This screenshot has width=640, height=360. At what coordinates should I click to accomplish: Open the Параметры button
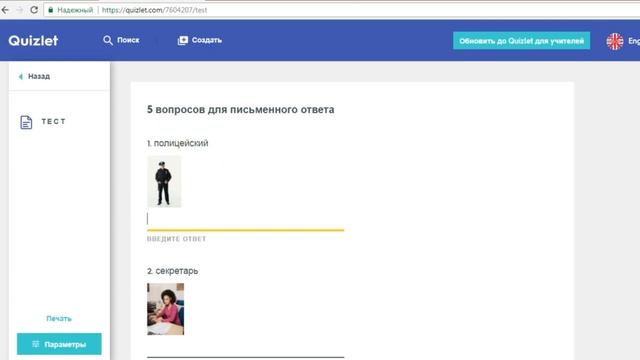pos(59,344)
